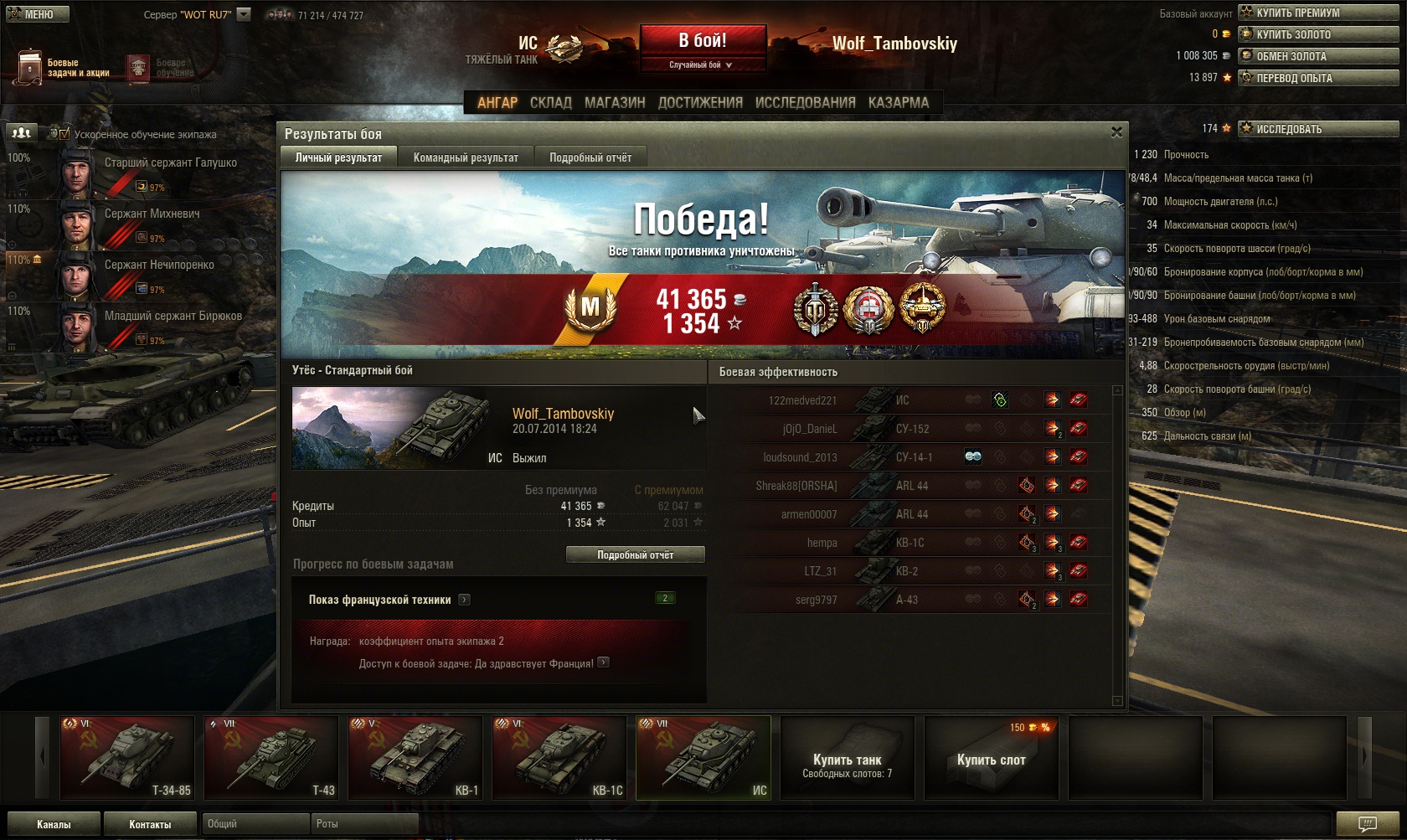Open the ИССЛЕДОВАНИЯ menu section
1407x840 pixels.
tap(805, 102)
